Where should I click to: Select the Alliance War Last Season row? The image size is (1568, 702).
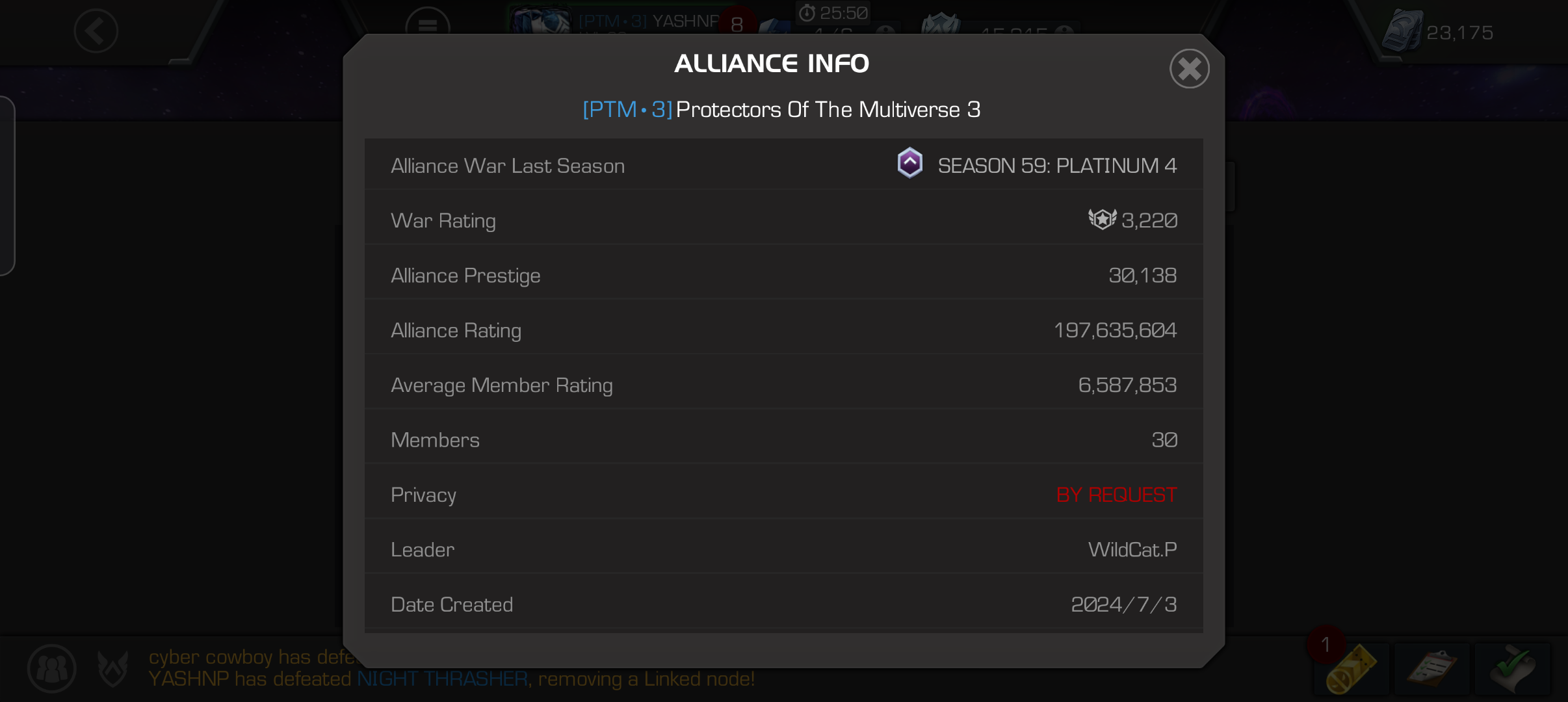783,165
